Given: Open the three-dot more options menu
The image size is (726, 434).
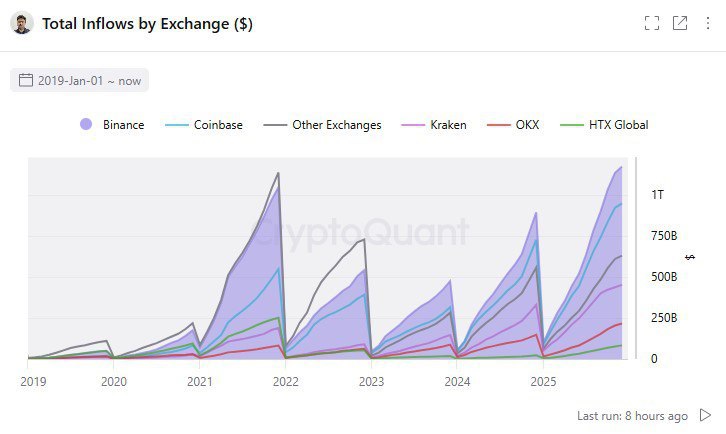Looking at the screenshot, I should (x=707, y=23).
